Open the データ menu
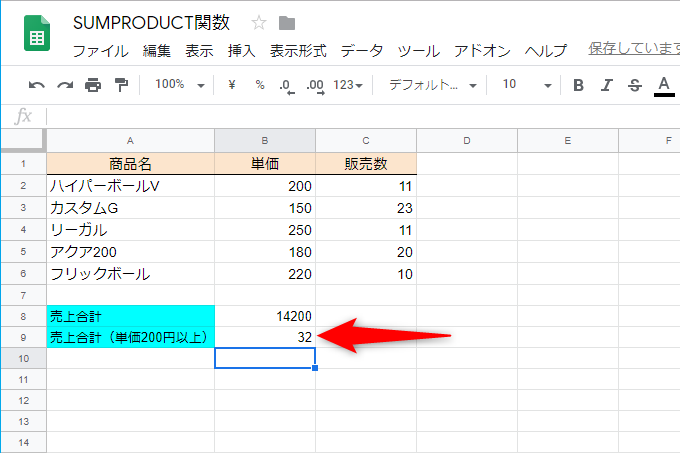 tap(362, 51)
